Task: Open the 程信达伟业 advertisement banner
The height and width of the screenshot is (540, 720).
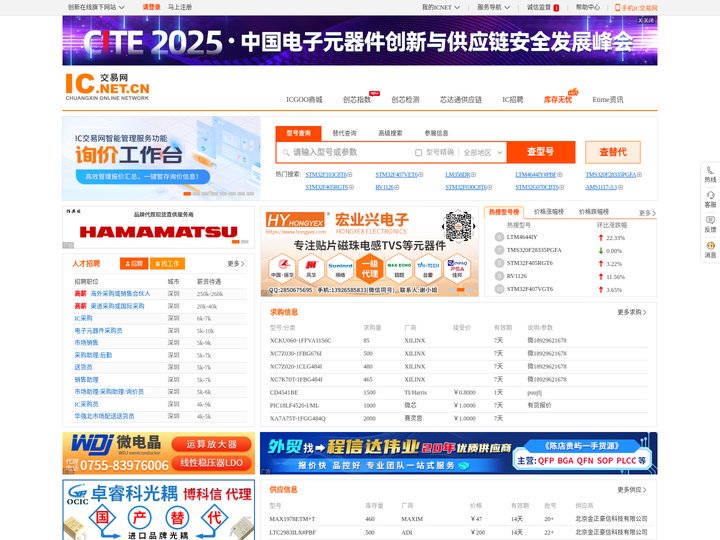Action: pyautogui.click(x=459, y=453)
